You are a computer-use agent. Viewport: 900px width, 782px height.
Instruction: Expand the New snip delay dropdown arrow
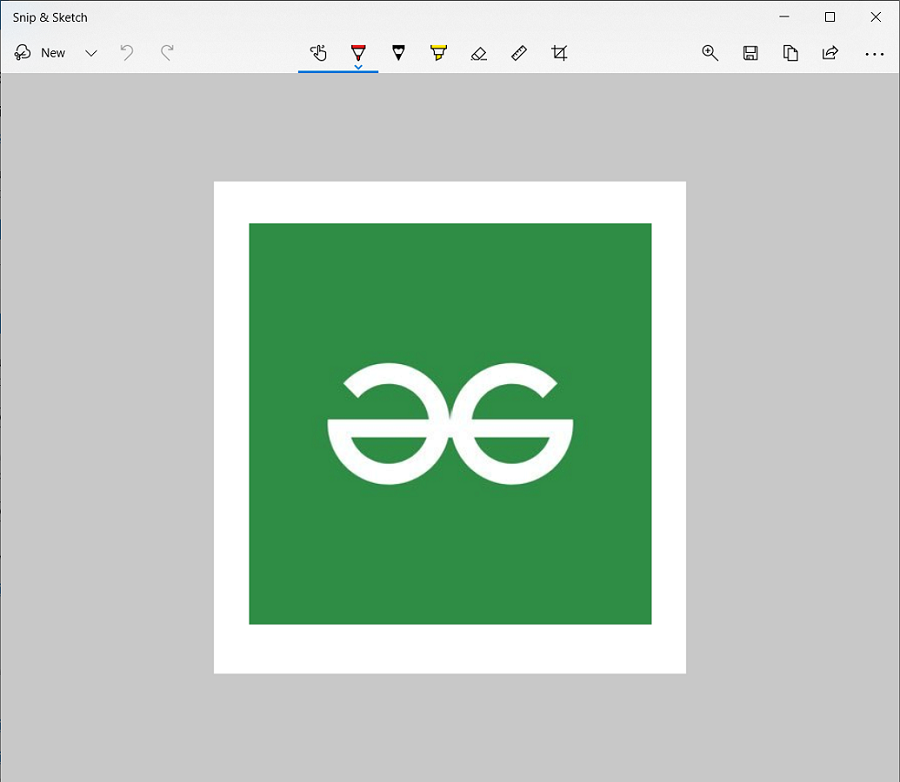91,53
